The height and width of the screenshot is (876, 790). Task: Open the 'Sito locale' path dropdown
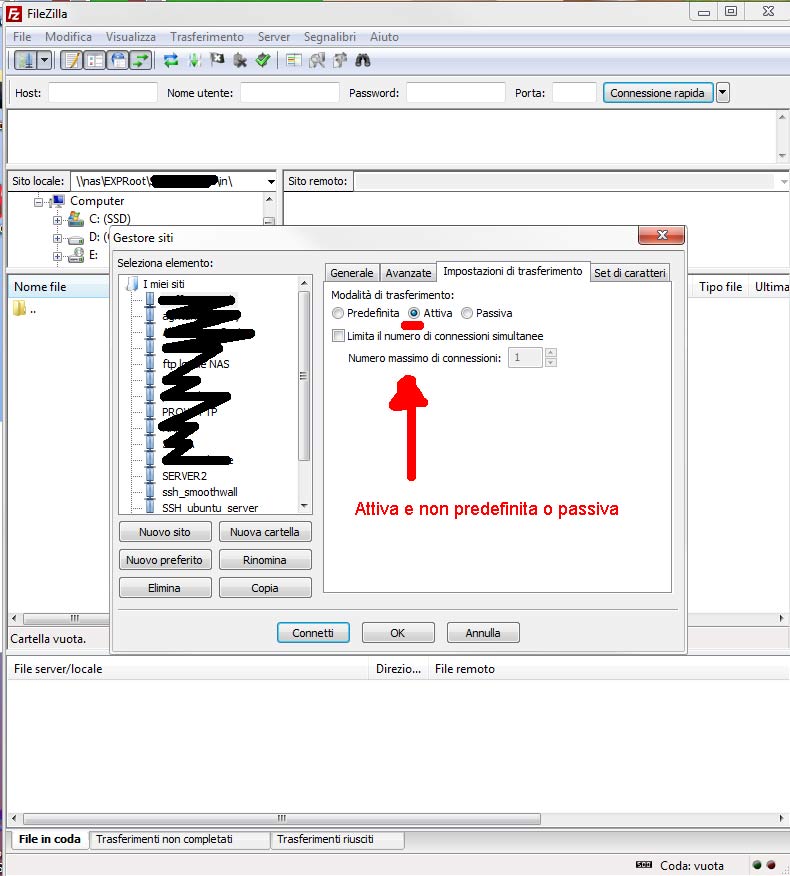271,182
